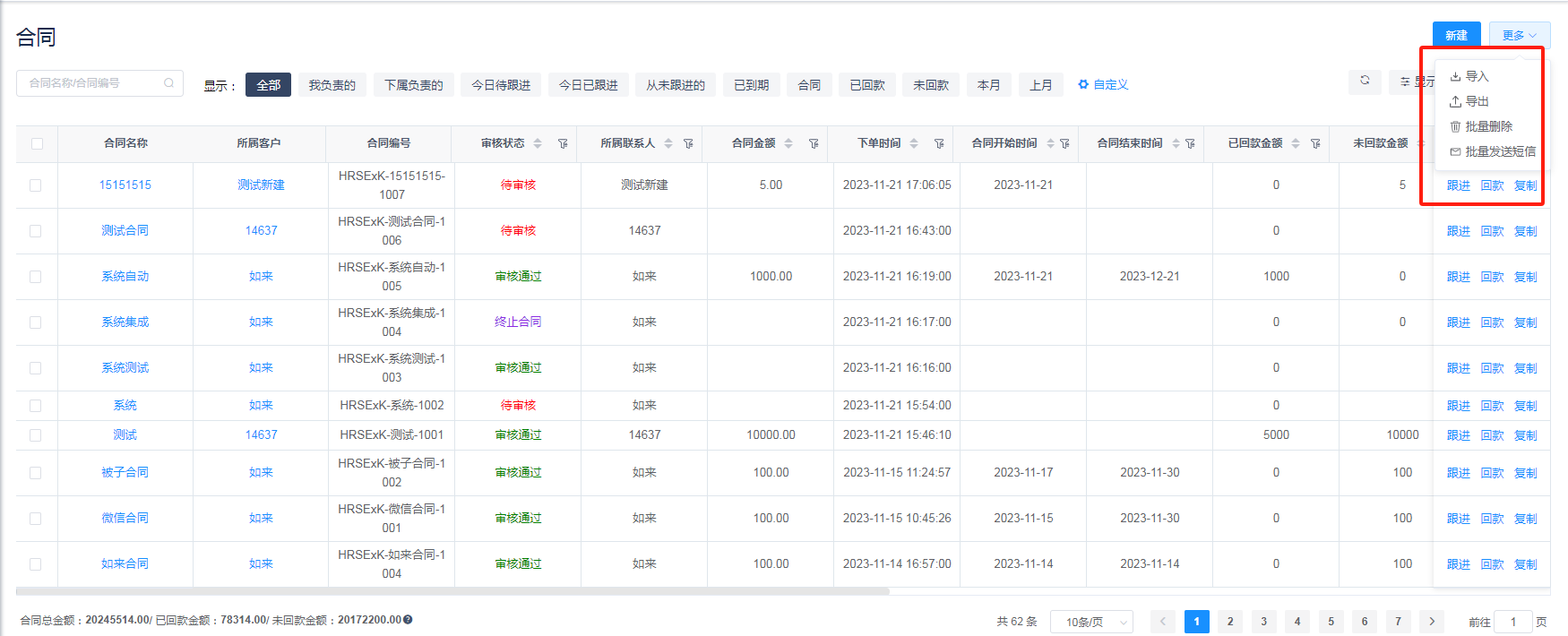Open the 10条/页 page size dropdown
The height and width of the screenshot is (636, 1568).
(x=1092, y=622)
